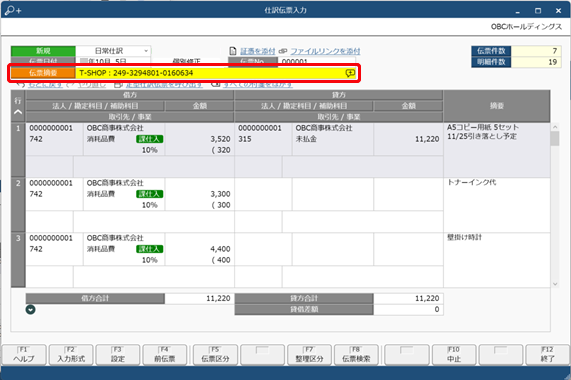
Task: Select row header 1
Action: point(18,150)
